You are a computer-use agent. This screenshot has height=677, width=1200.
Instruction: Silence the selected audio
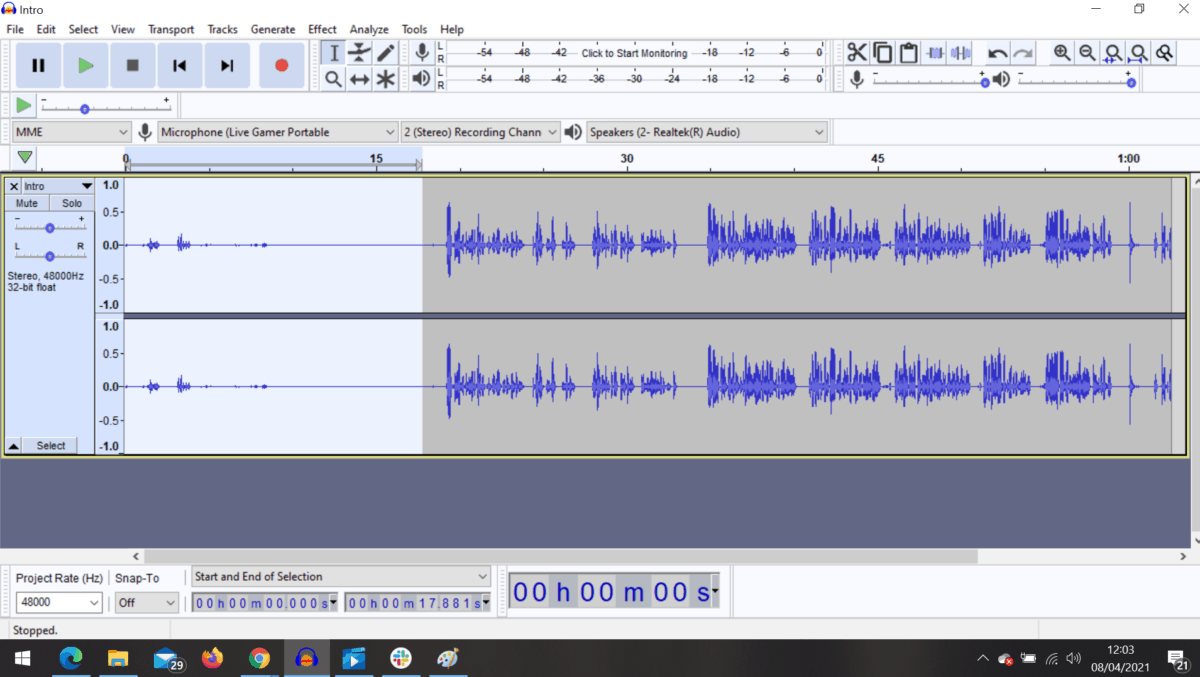click(x=961, y=53)
